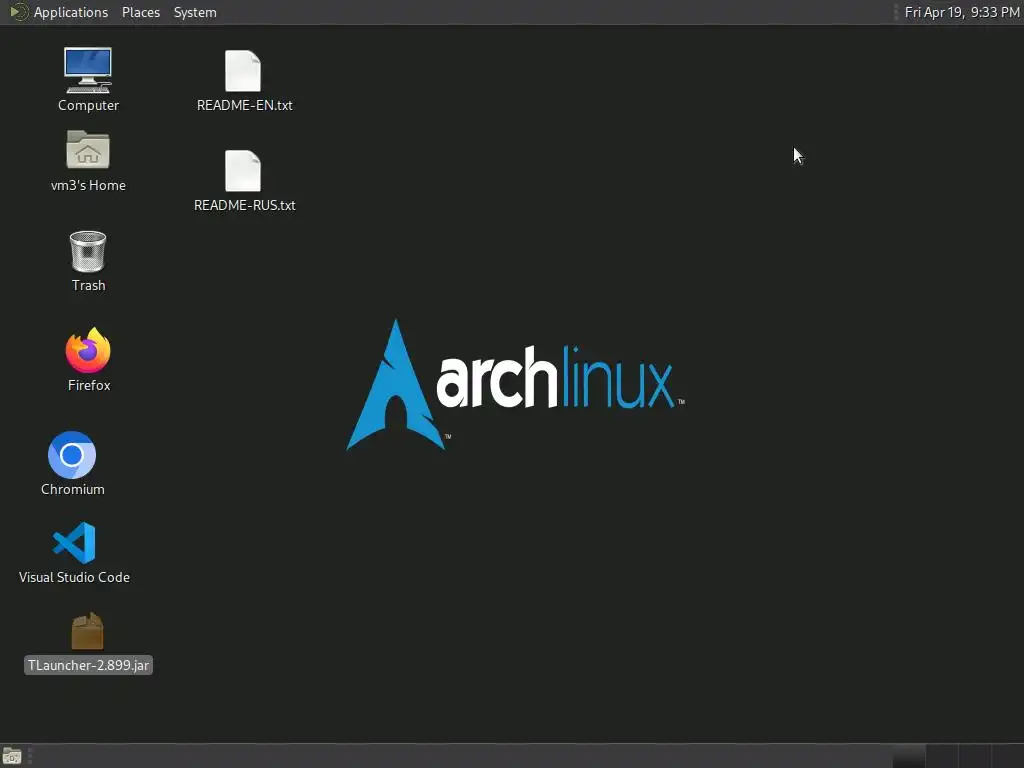The width and height of the screenshot is (1024, 768).
Task: Click the show desktop icon in bottom panel
Action: [x=12, y=756]
